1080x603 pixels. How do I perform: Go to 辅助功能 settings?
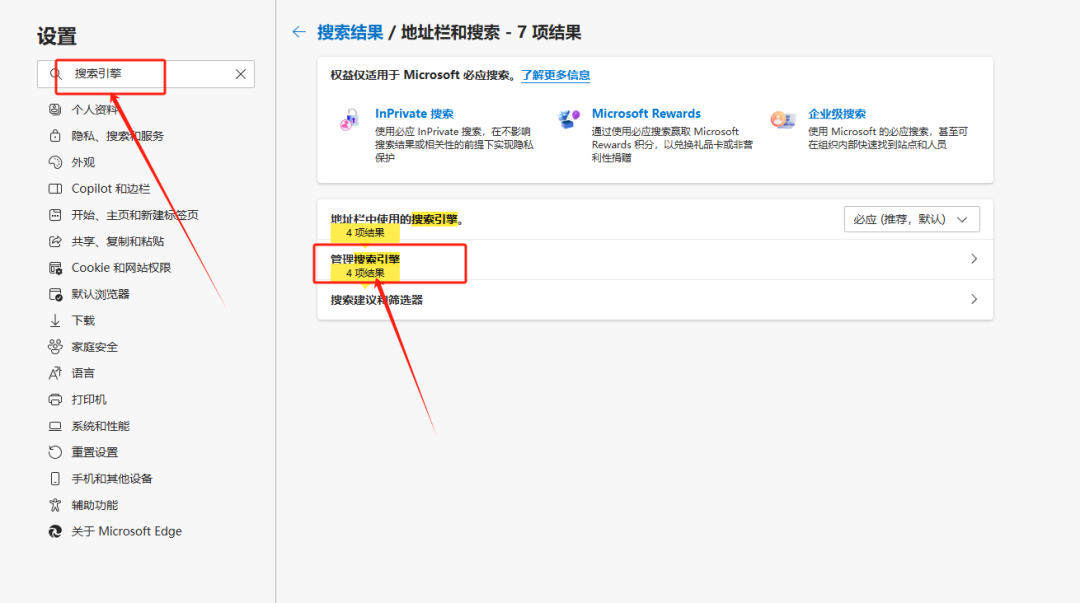(95, 505)
